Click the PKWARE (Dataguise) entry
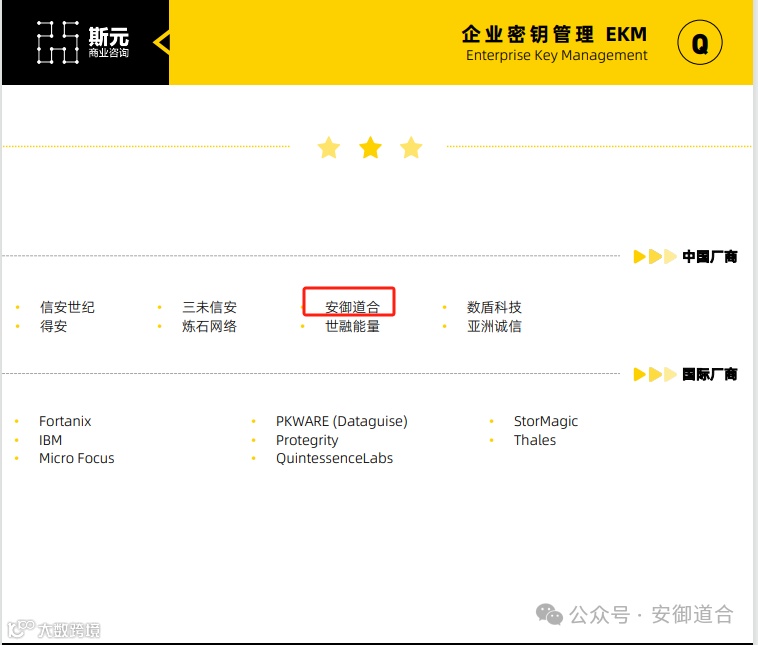 click(x=342, y=422)
